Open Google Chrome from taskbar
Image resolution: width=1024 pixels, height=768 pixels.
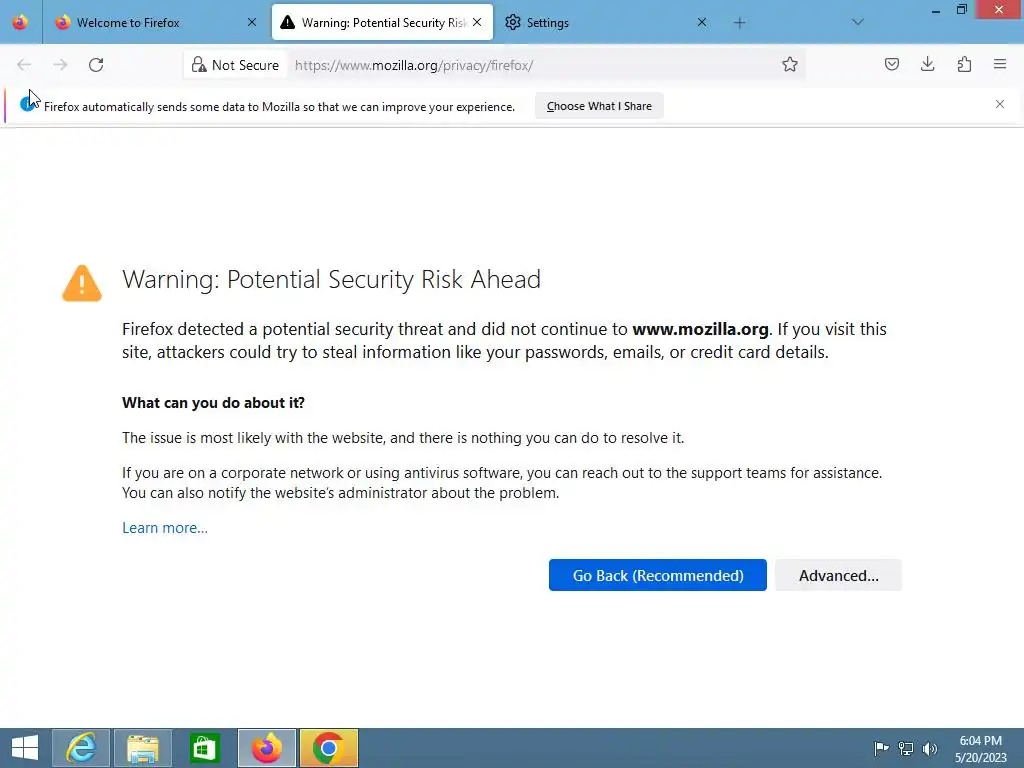pos(329,748)
